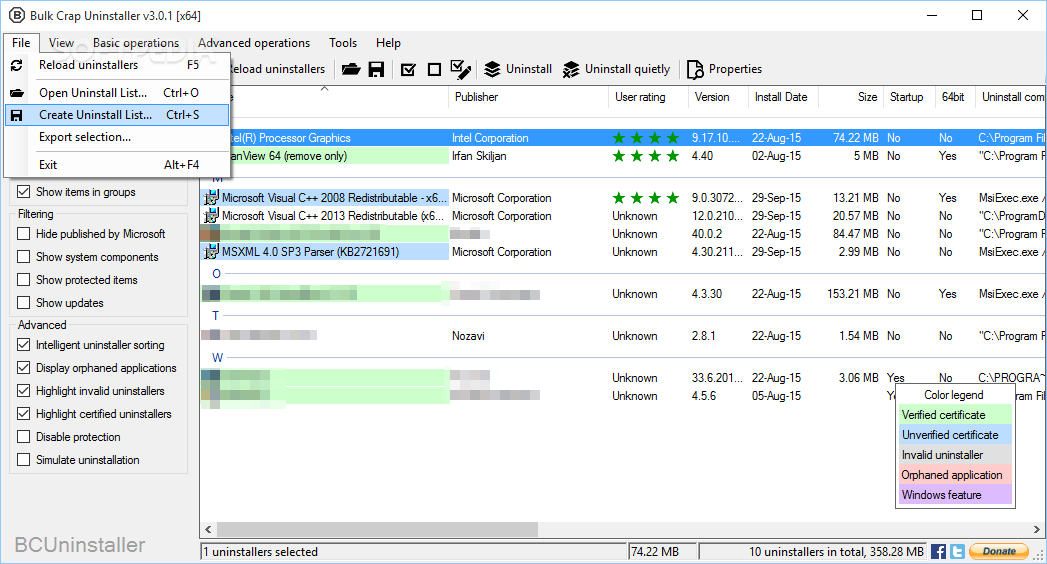This screenshot has width=1047, height=564.
Task: Sort by the 64bit column header
Action: (x=955, y=97)
